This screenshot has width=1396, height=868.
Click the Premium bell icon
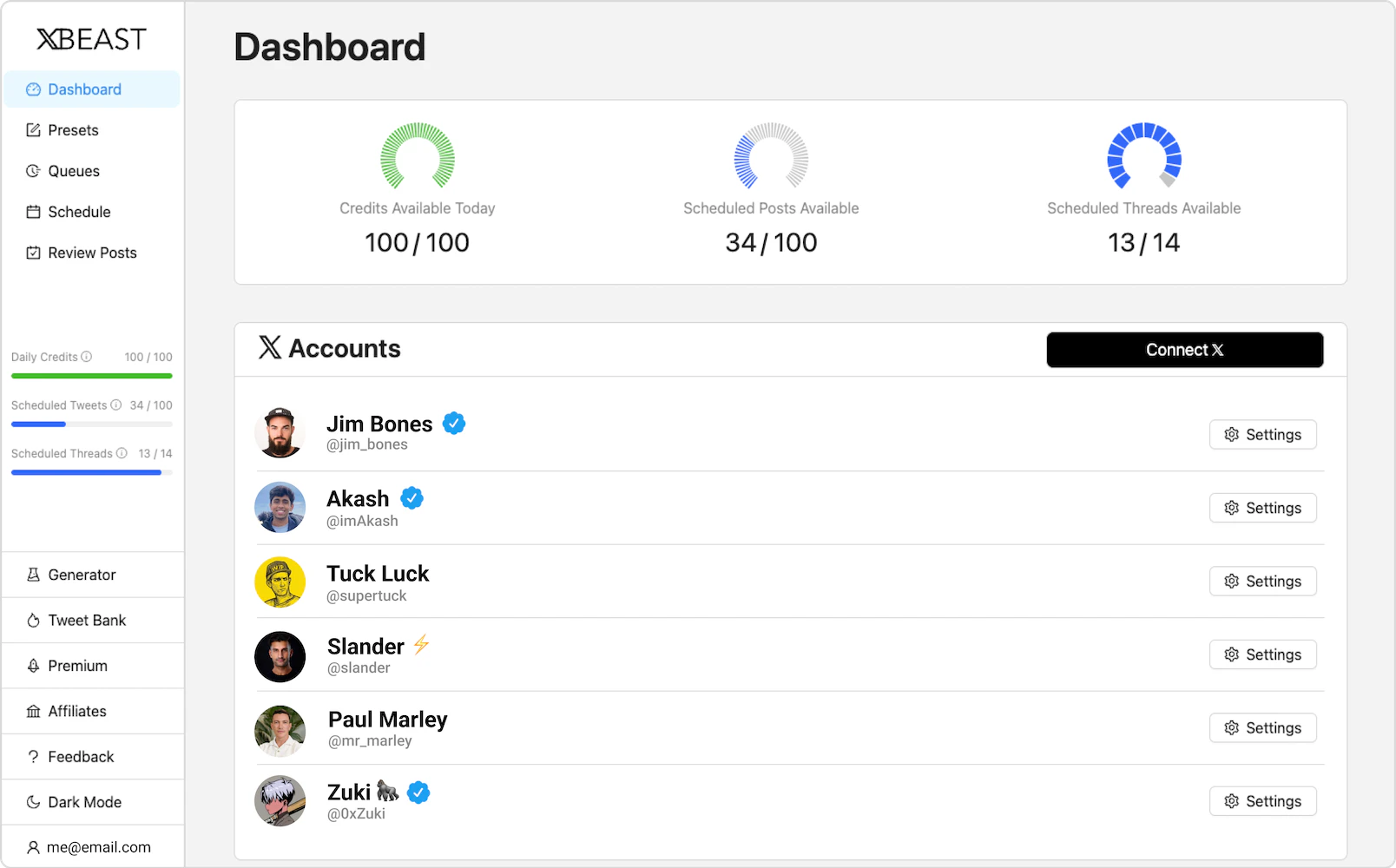pyautogui.click(x=33, y=665)
